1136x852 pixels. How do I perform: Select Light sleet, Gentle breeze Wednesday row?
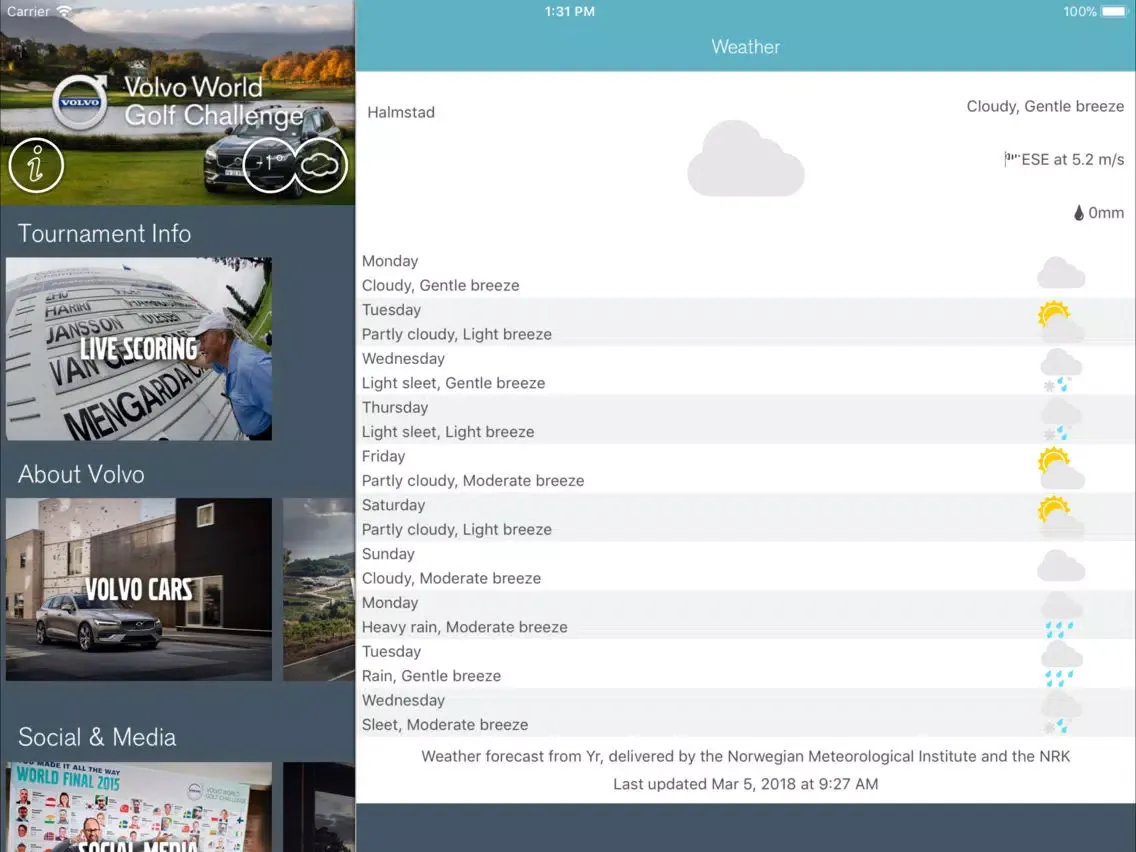point(746,370)
